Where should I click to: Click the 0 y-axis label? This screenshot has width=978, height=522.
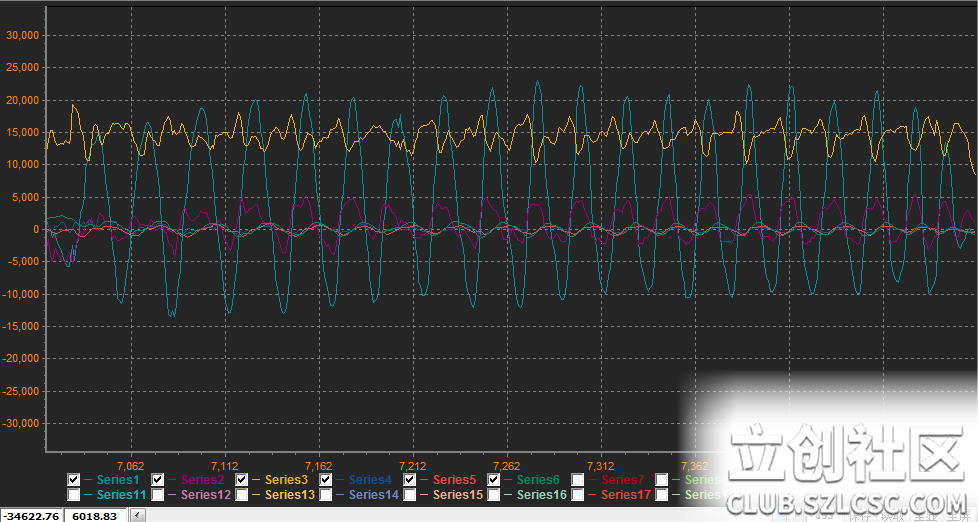[x=36, y=230]
